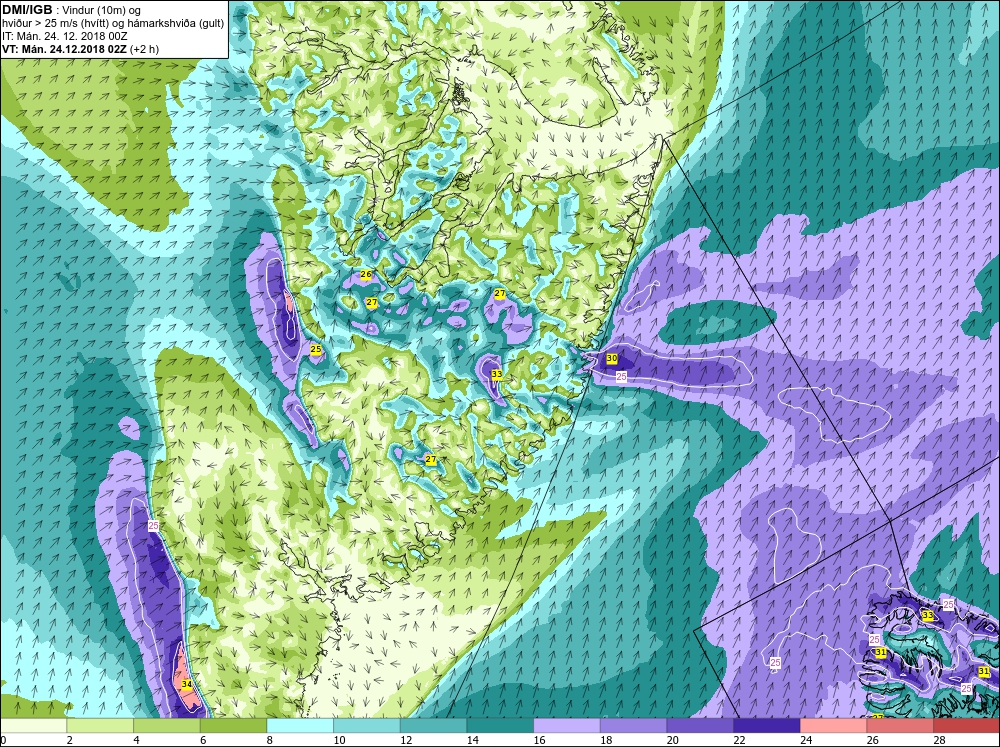Select the above-28 m/s dark red swatch
The image size is (1000, 747).
click(966, 726)
